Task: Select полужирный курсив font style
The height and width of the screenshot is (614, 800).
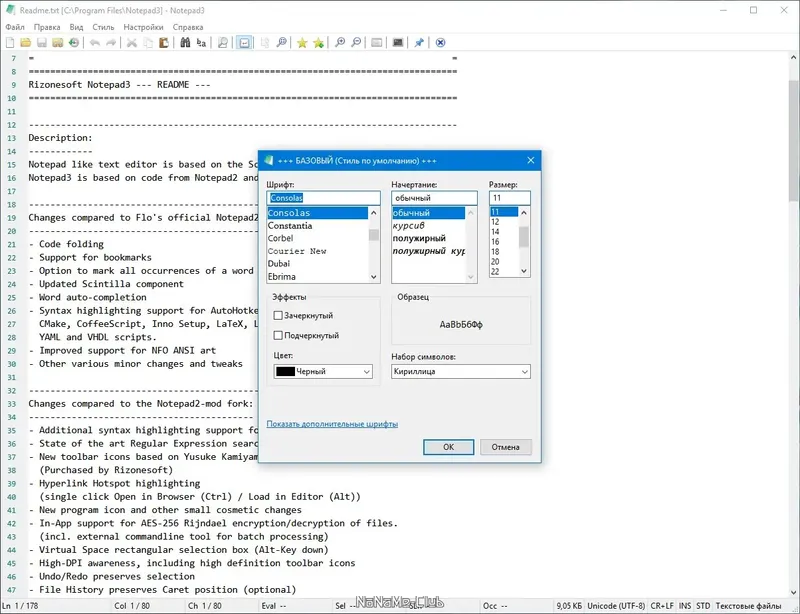Action: pyautogui.click(x=428, y=251)
